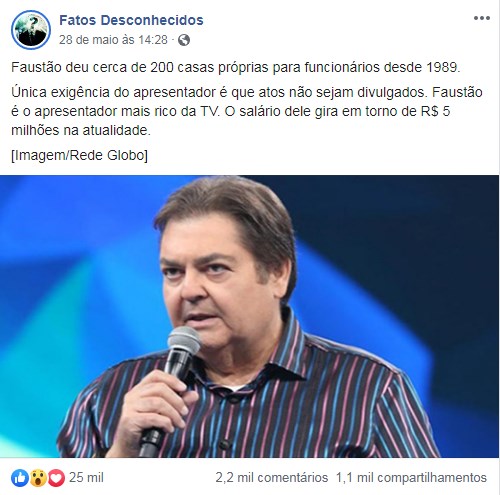Open the post photo in viewer
The width and height of the screenshot is (500, 495).
tap(249, 316)
